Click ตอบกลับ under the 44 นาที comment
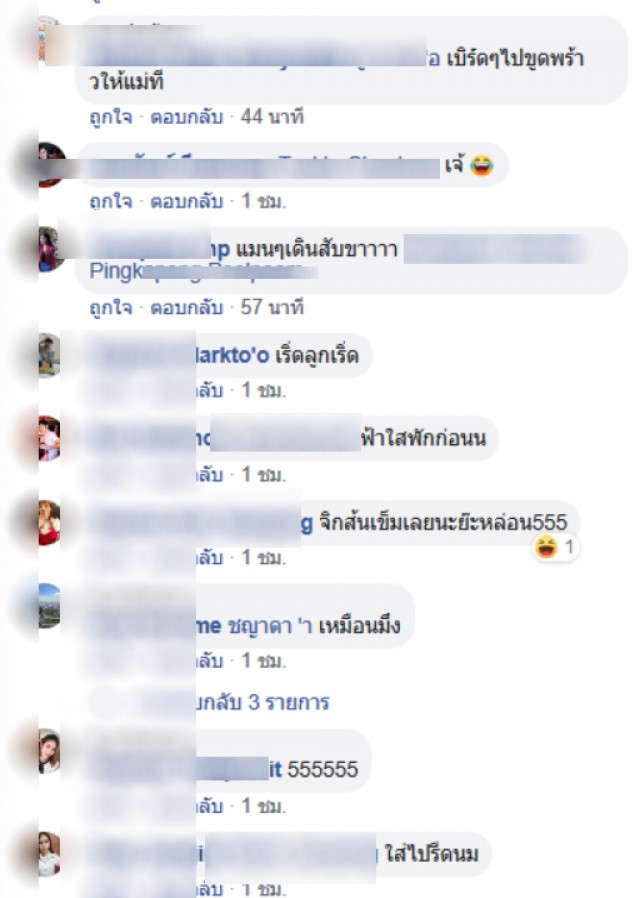The height and width of the screenshot is (898, 640). click(186, 117)
